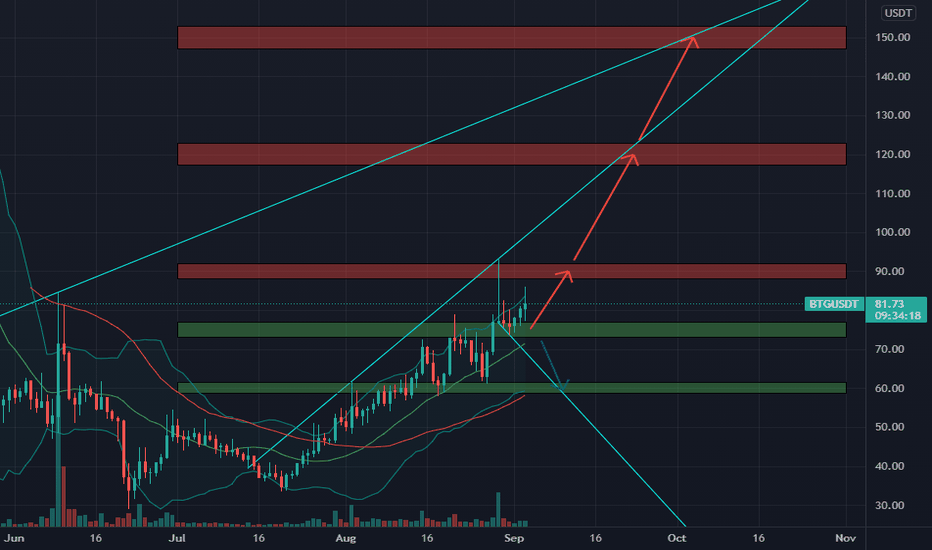Select the red resistance zone at 150
Screen dimensions: 932x550
(x=512, y=37)
